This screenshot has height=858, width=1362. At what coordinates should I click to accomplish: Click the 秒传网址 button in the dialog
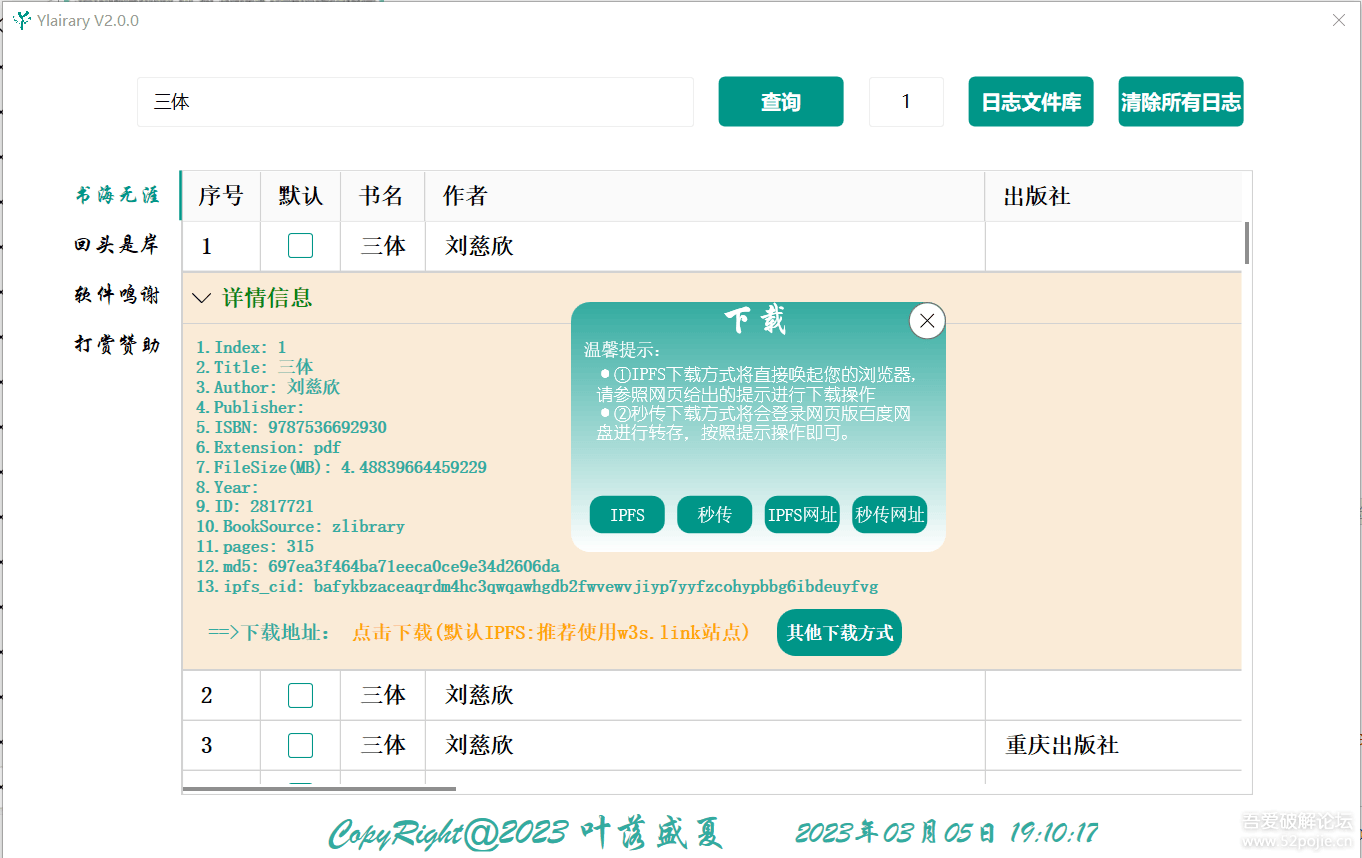[889, 514]
